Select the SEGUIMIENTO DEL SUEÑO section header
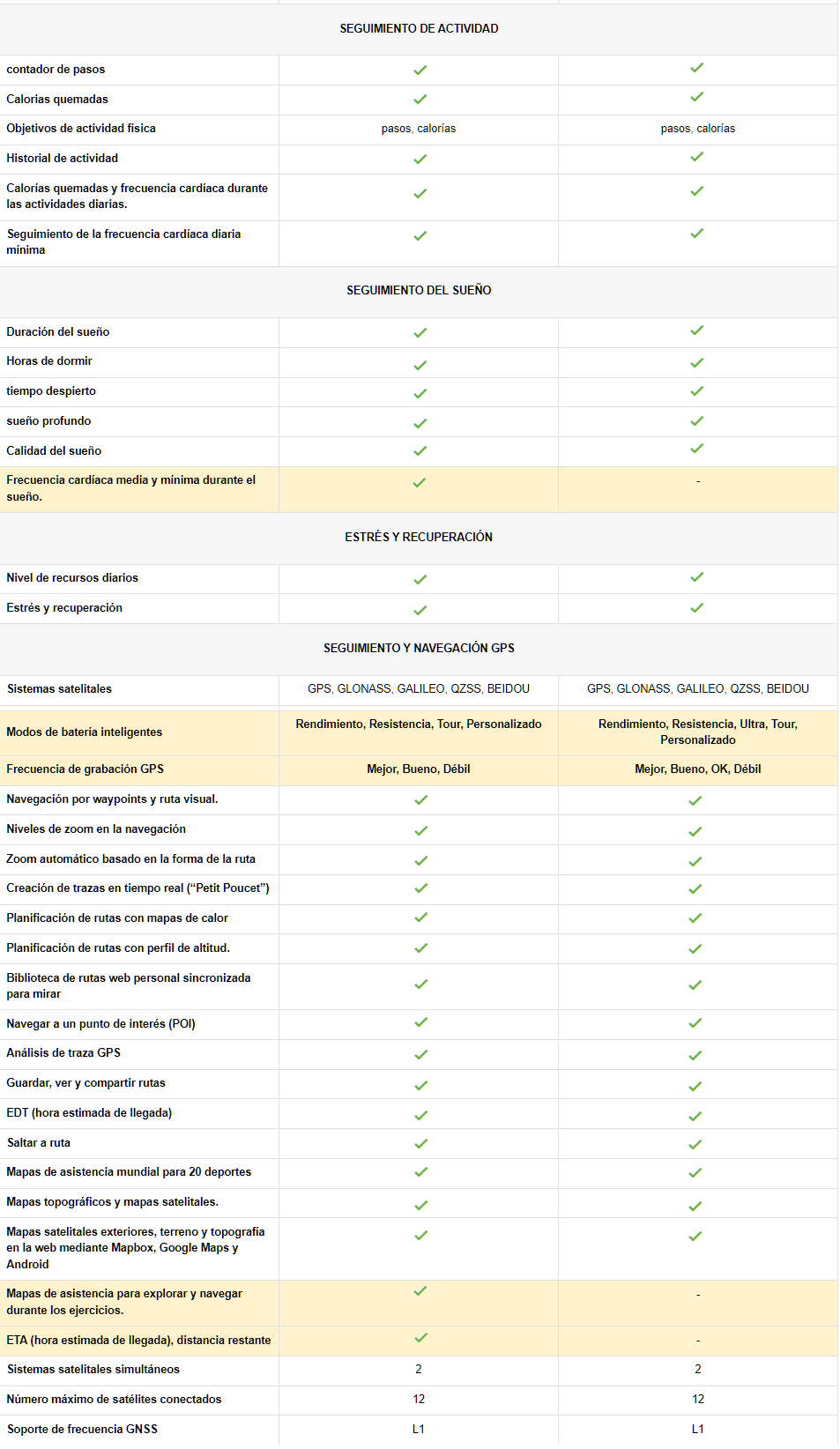Image resolution: width=840 pixels, height=1449 pixels. tap(419, 290)
